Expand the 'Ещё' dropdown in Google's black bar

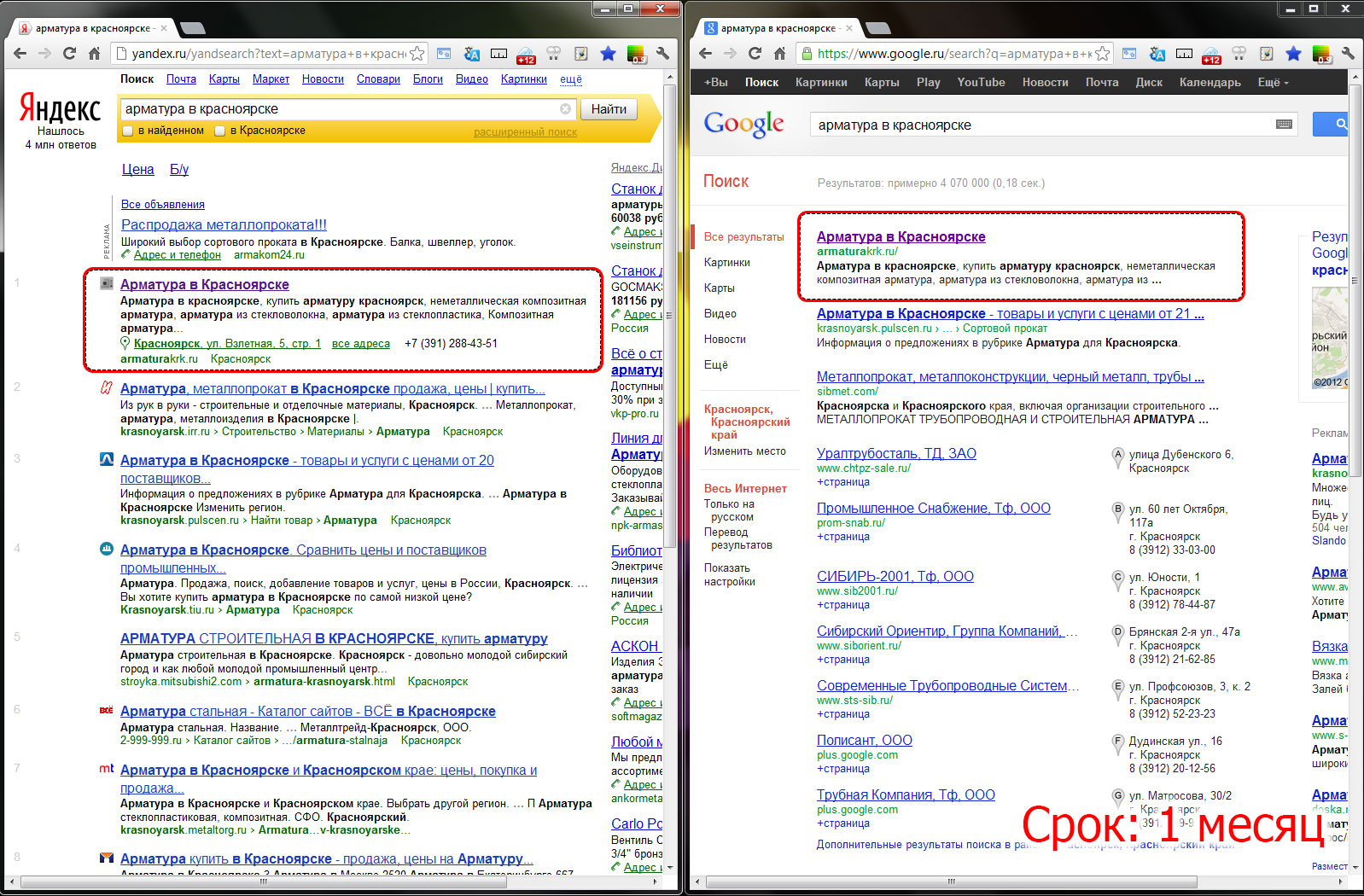[1273, 82]
